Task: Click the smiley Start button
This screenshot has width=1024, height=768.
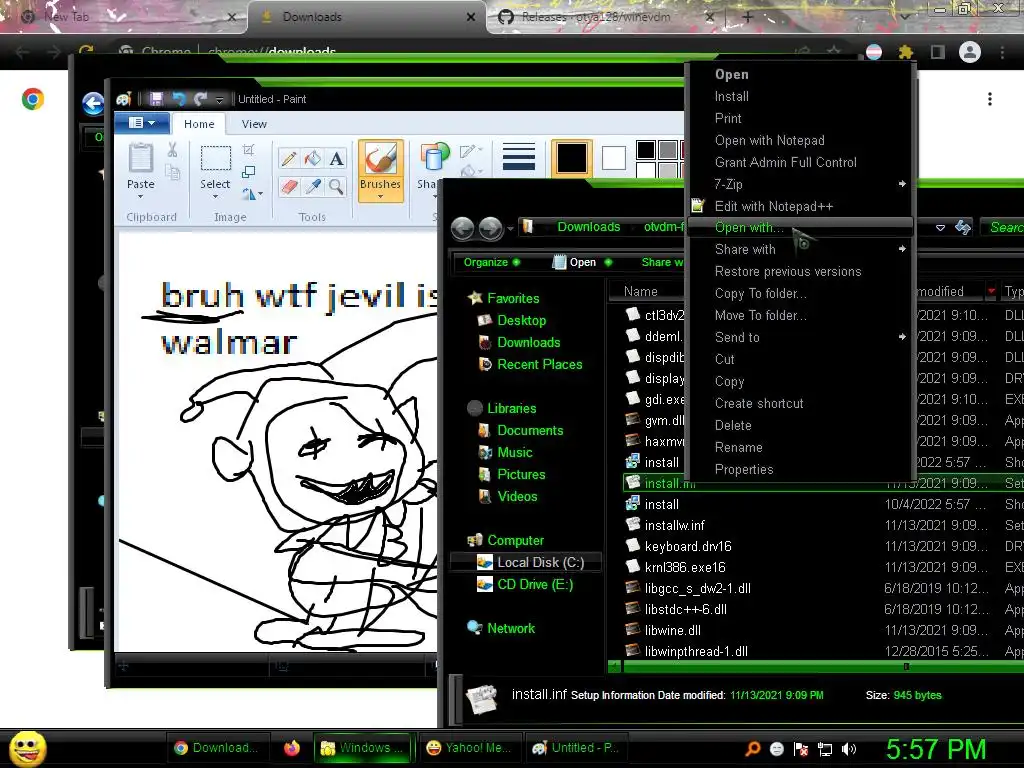Action: (27, 748)
